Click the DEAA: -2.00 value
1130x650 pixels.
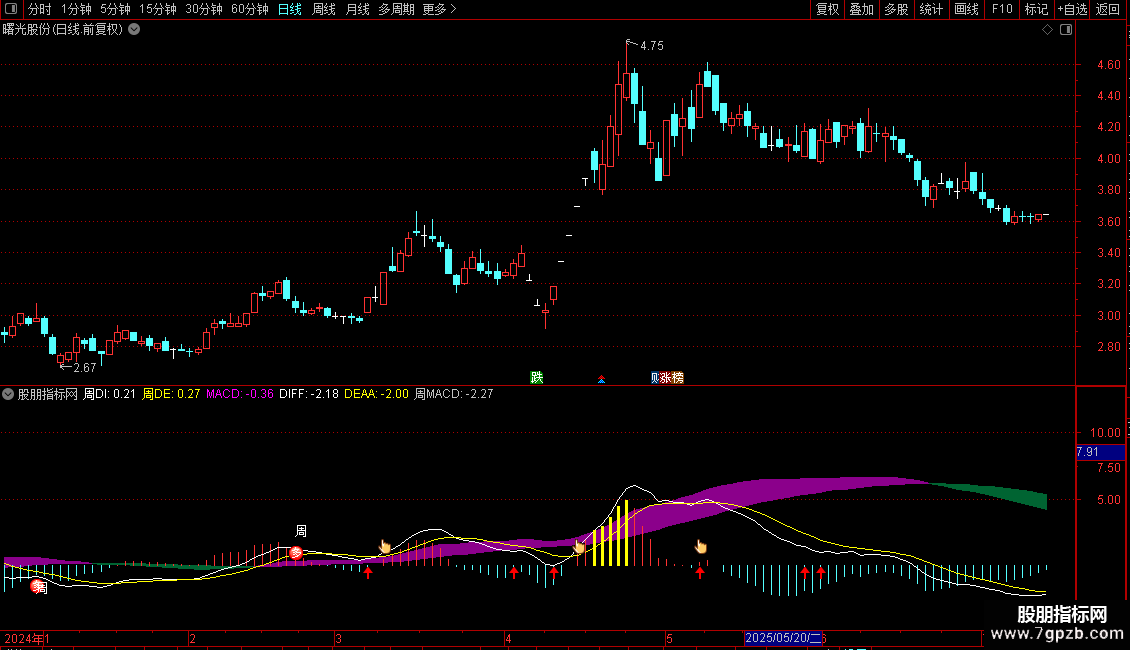click(376, 394)
